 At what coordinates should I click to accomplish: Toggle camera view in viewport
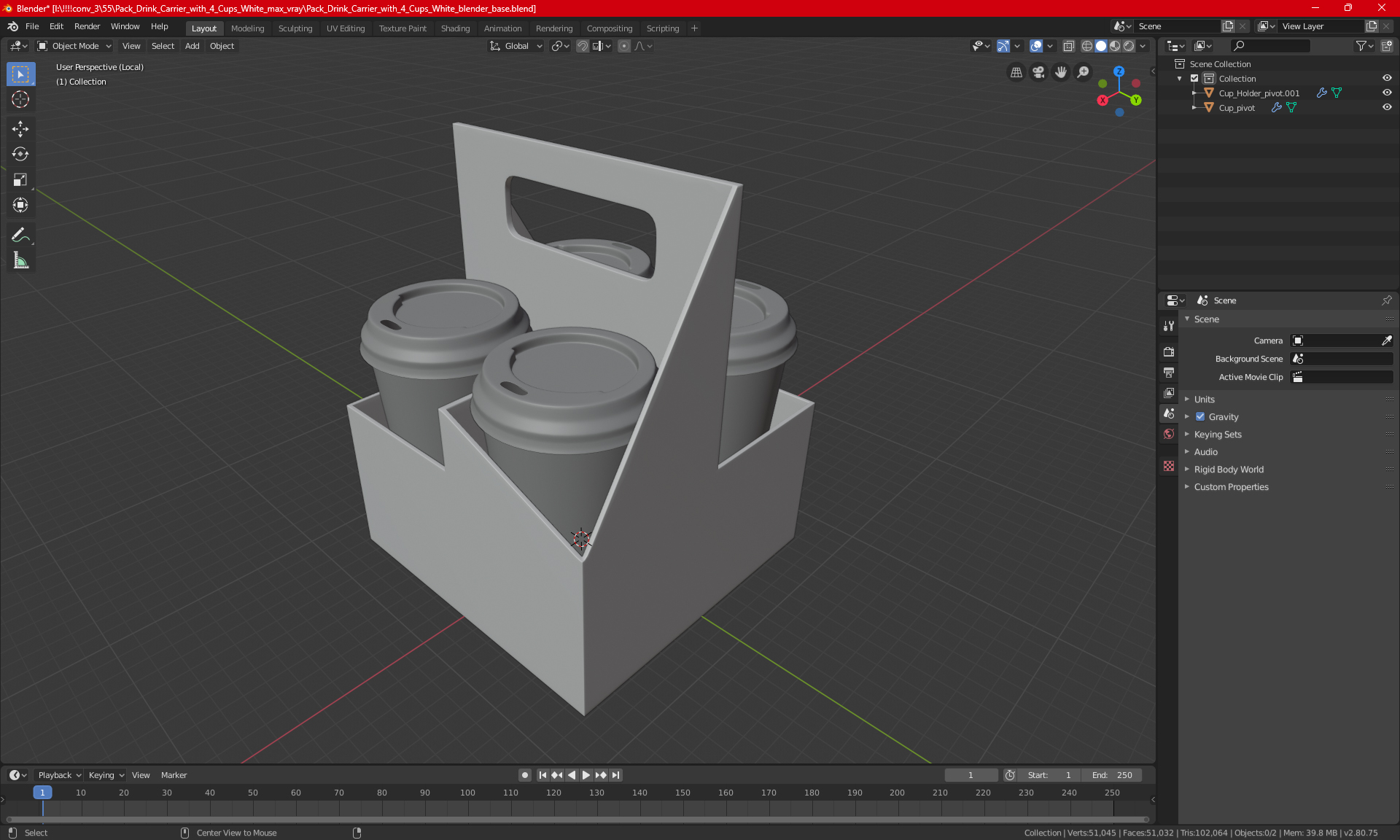(1038, 72)
